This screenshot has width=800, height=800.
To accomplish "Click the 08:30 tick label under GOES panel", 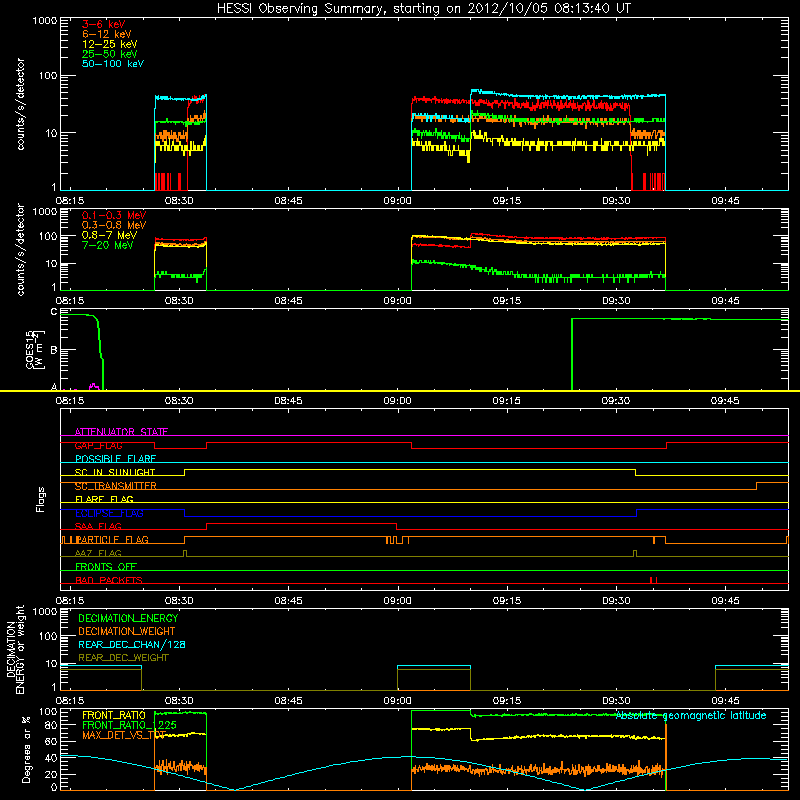I will (x=179, y=401).
